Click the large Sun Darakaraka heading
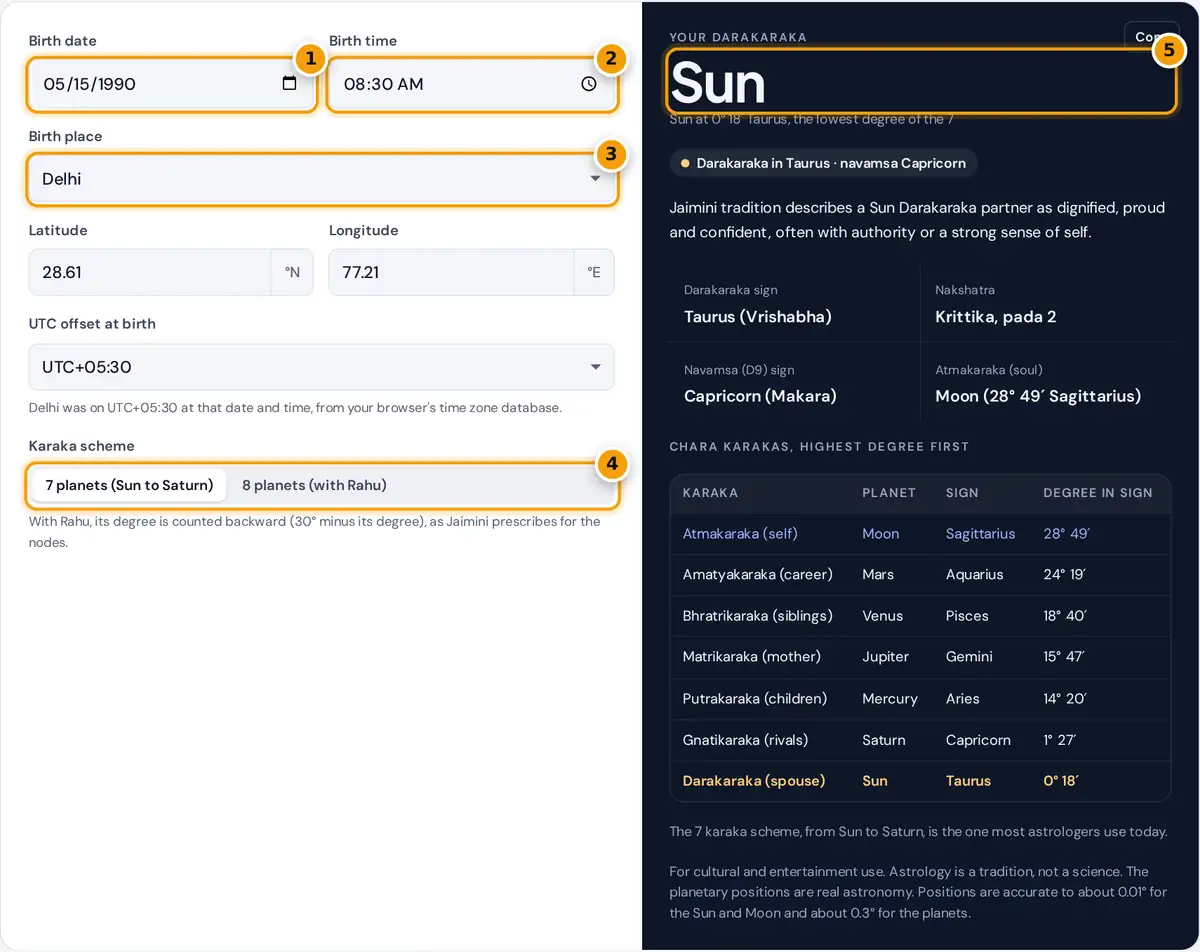 coord(718,83)
